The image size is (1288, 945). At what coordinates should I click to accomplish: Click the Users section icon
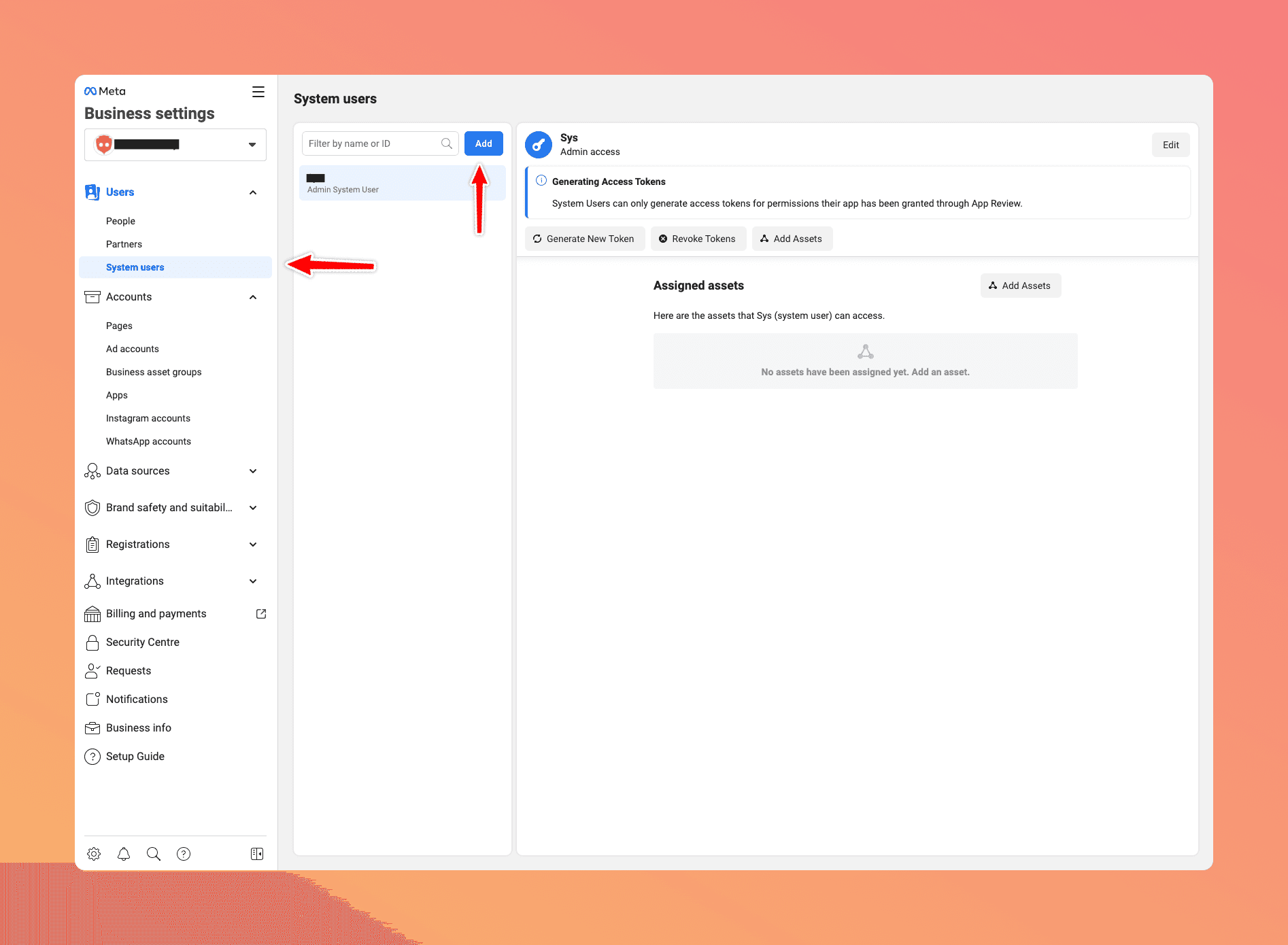(x=92, y=192)
